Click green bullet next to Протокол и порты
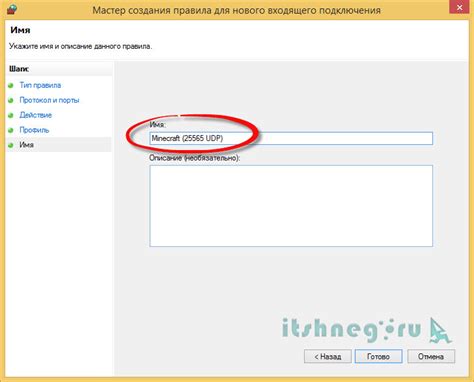474x382 pixels. point(11,100)
